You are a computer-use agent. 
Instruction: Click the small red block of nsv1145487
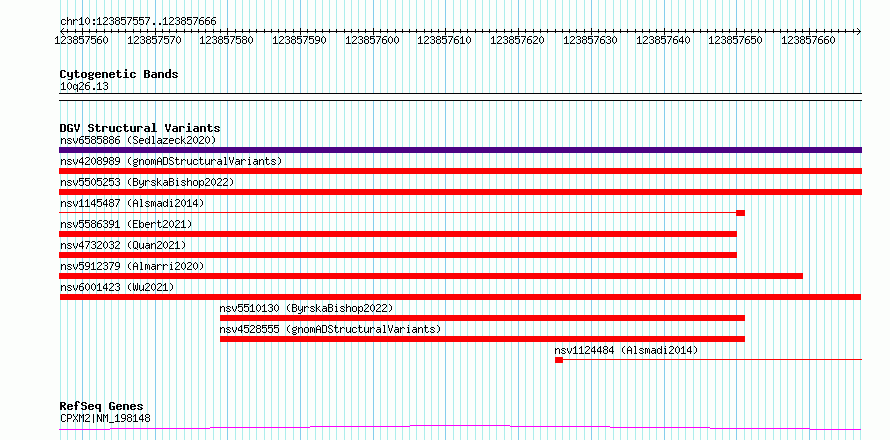[x=740, y=213]
